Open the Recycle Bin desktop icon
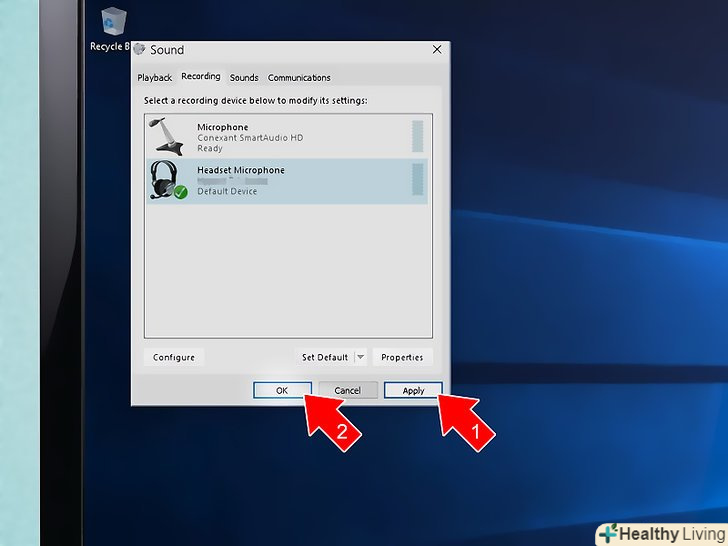This screenshot has height=546, width=728. 111,29
